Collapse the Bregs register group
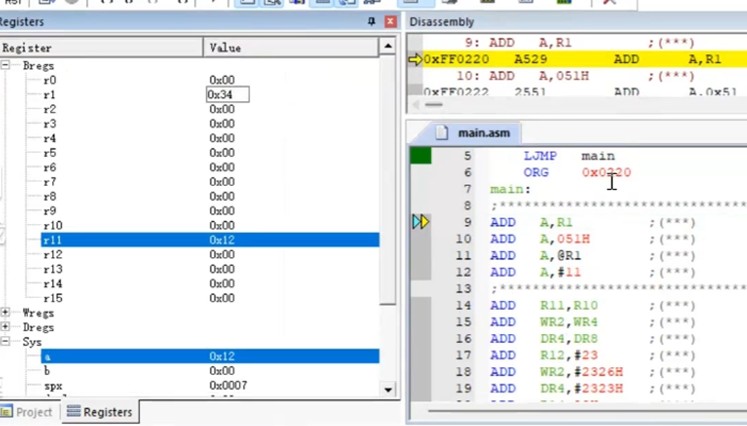 [6, 66]
